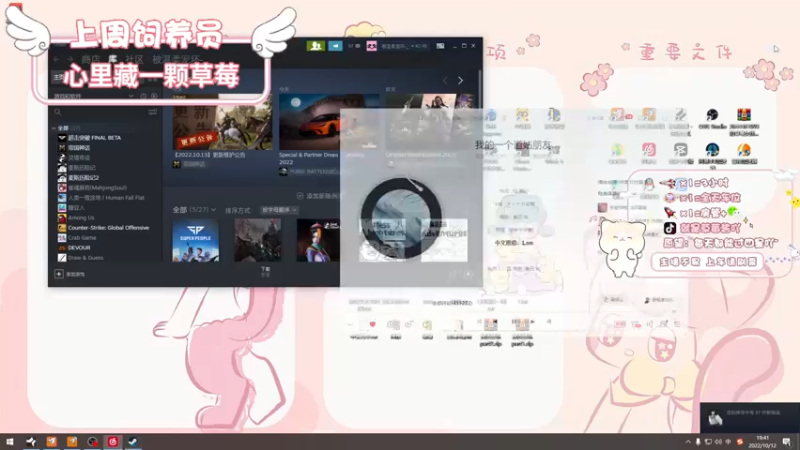800x450 pixels.
Task: Open the 社区 community tab
Action: [135, 60]
